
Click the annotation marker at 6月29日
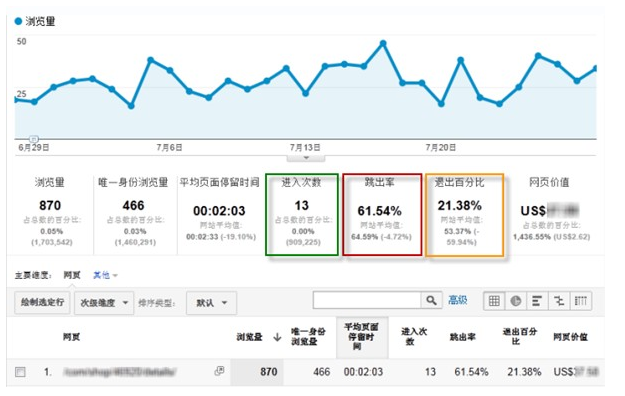[34, 139]
